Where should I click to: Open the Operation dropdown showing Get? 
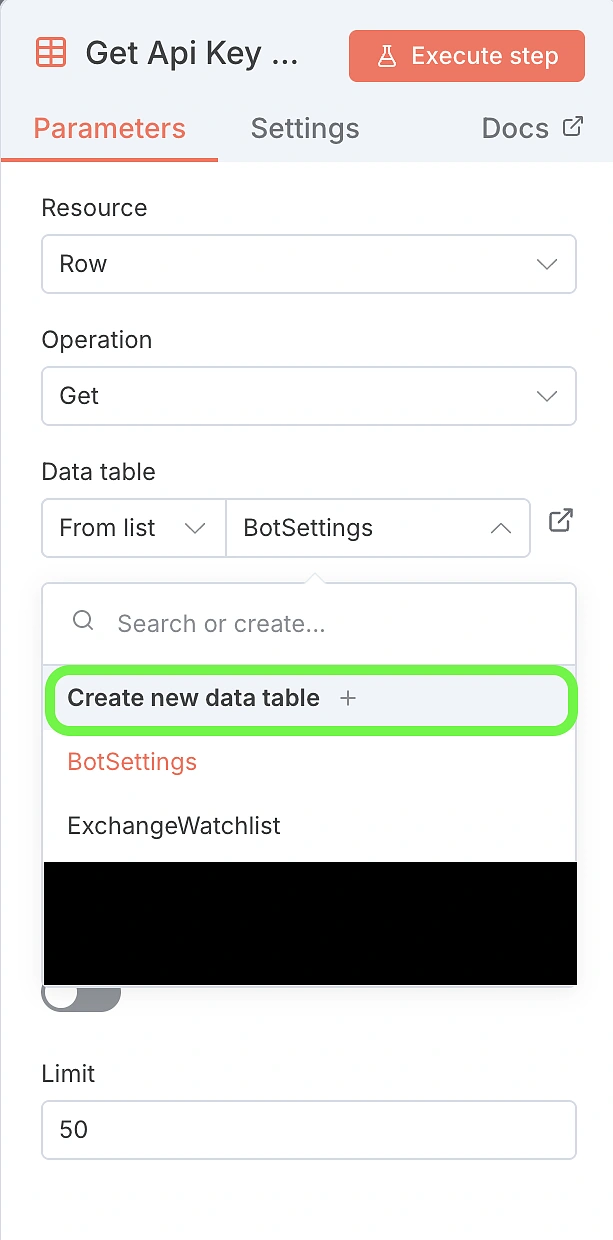tap(308, 396)
